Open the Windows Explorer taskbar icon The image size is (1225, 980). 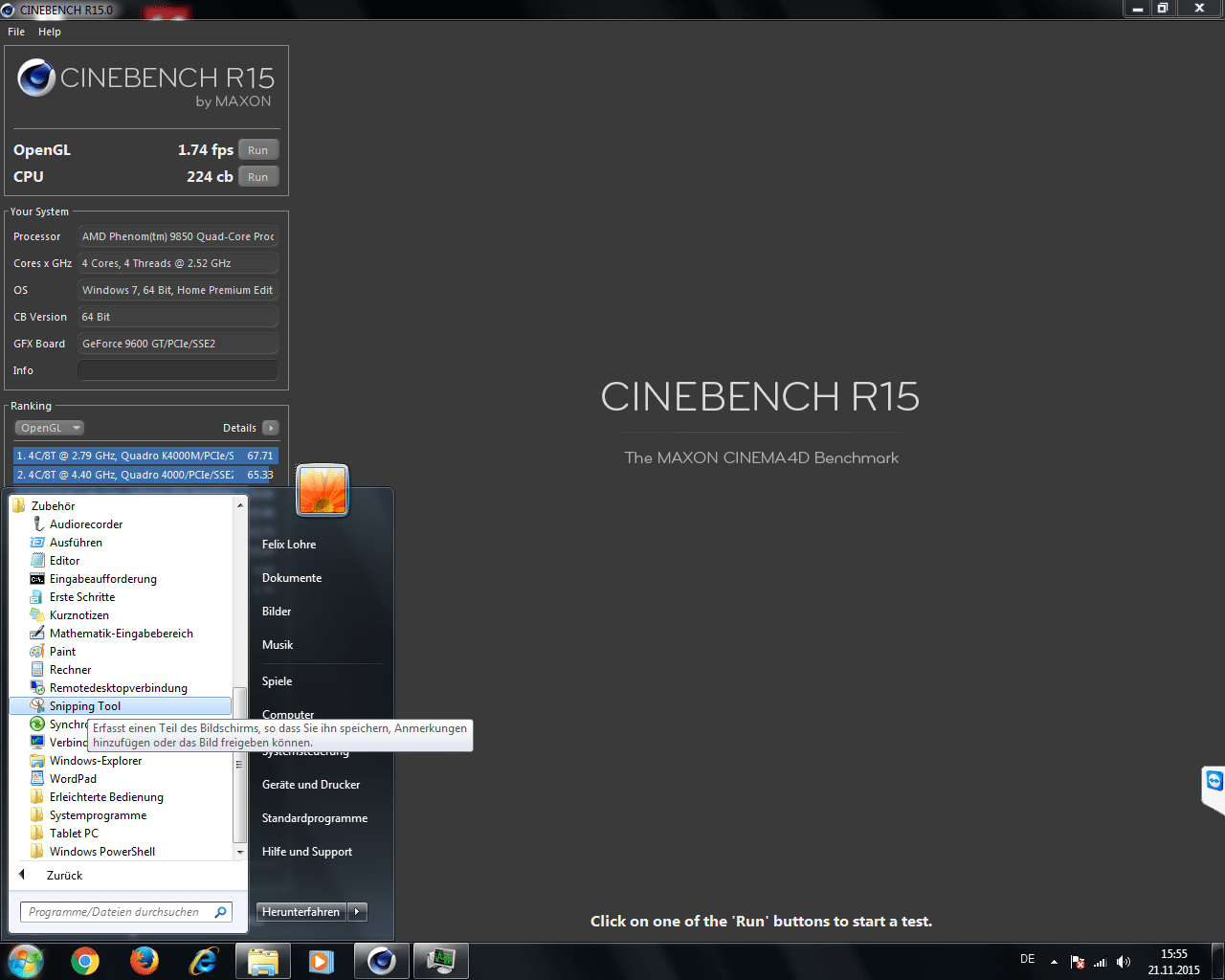[x=263, y=961]
